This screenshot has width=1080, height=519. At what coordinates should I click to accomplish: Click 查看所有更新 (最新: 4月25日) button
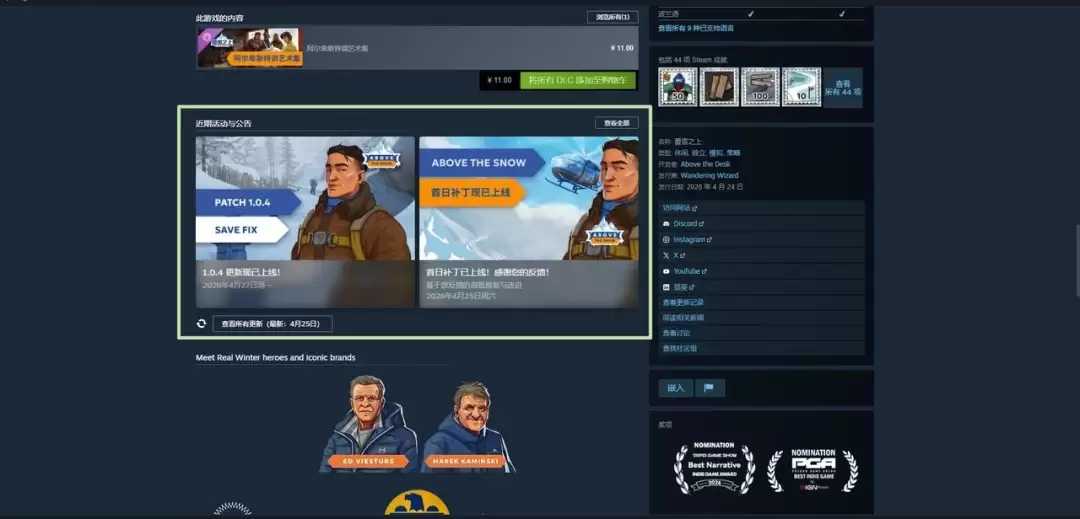[x=272, y=324]
